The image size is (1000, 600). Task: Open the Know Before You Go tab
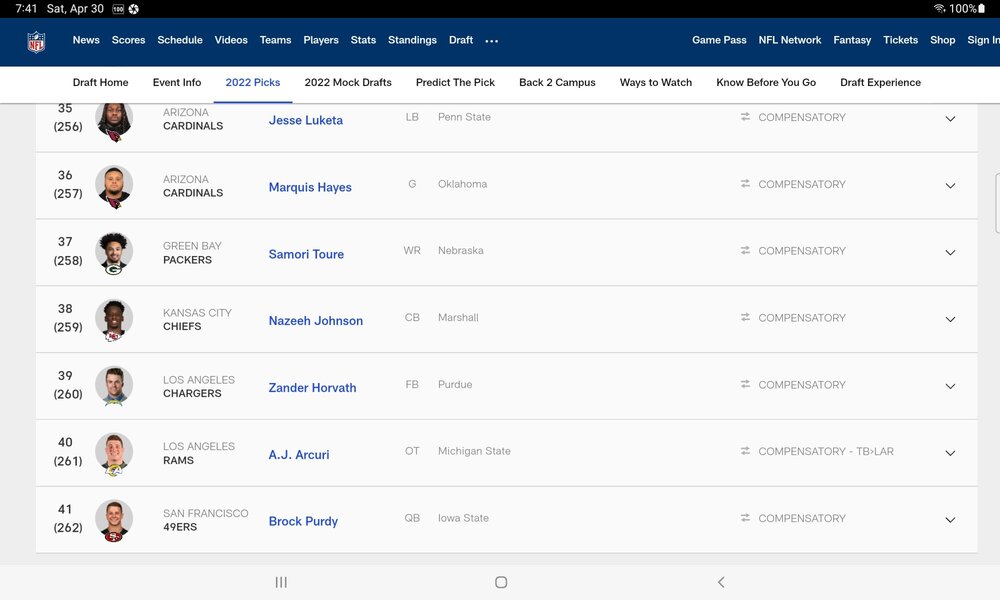[x=766, y=82]
